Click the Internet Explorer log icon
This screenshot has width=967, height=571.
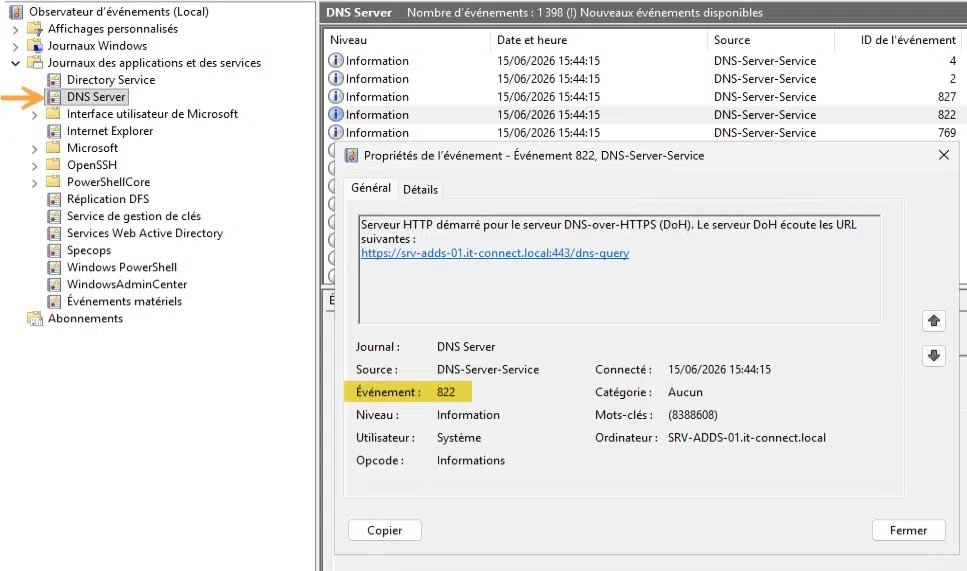pyautogui.click(x=54, y=131)
